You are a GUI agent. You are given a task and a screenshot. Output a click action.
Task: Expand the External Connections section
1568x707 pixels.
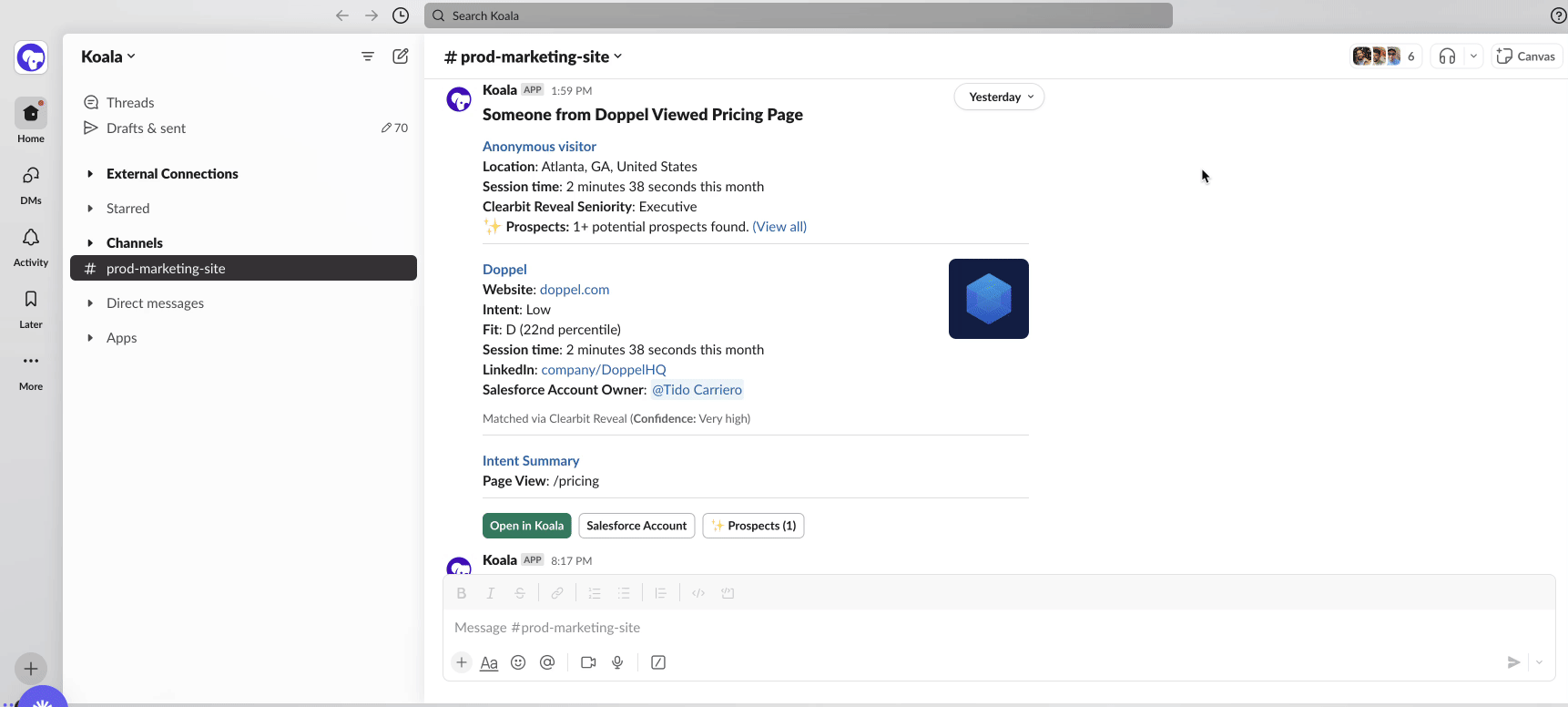click(x=90, y=174)
